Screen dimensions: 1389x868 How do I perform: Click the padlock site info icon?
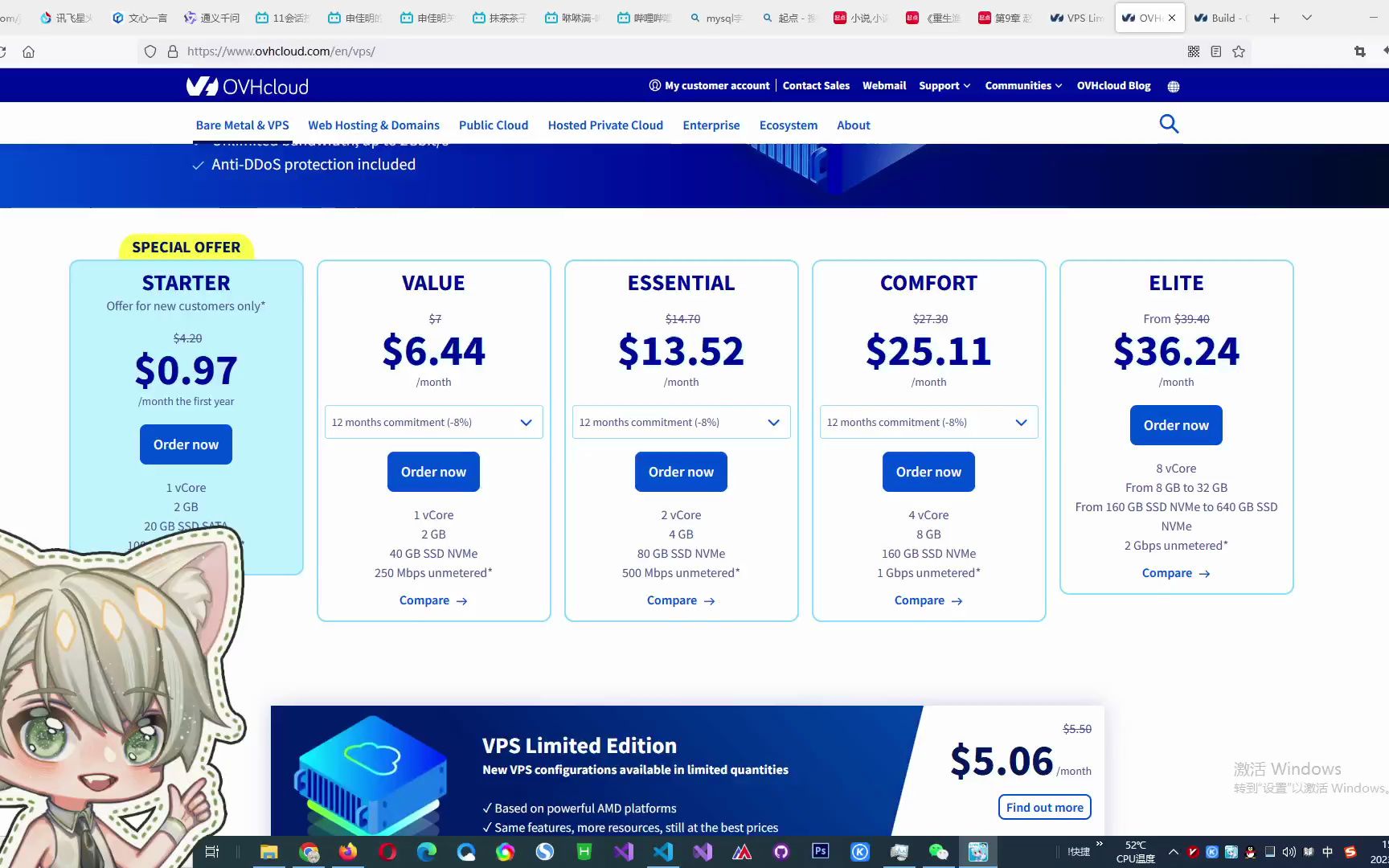click(172, 51)
